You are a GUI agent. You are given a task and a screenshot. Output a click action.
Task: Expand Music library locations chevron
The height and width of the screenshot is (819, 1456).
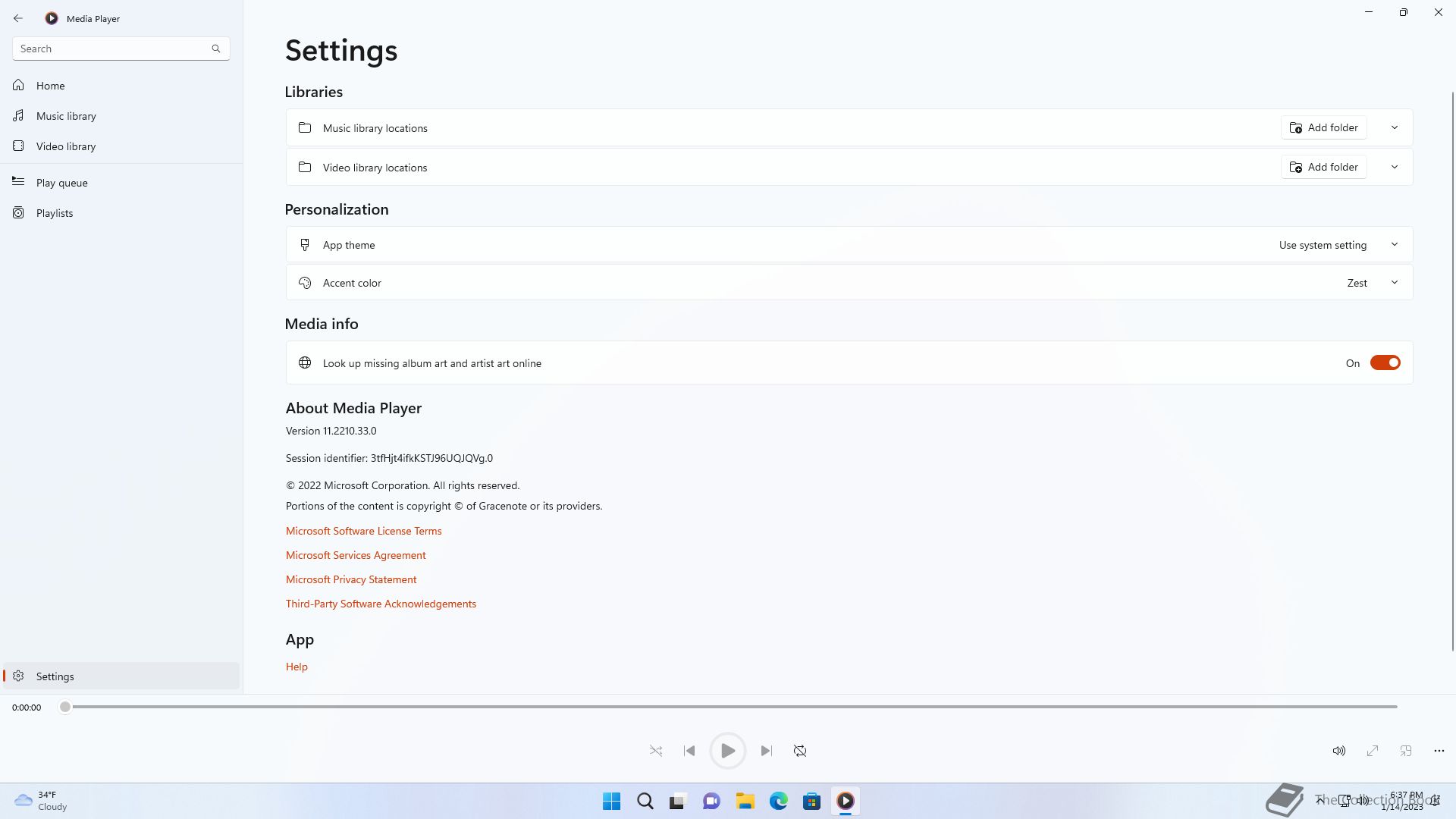(x=1395, y=127)
